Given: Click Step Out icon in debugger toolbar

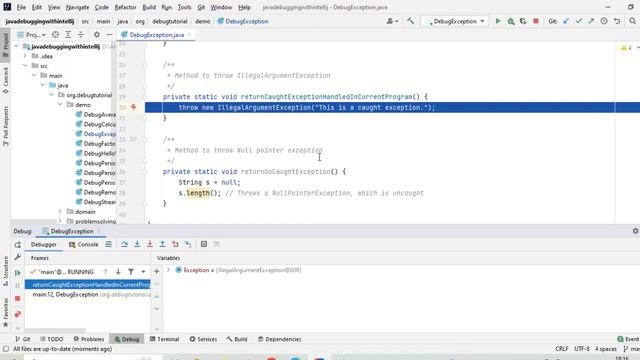Looking at the screenshot, I should (x=162, y=244).
